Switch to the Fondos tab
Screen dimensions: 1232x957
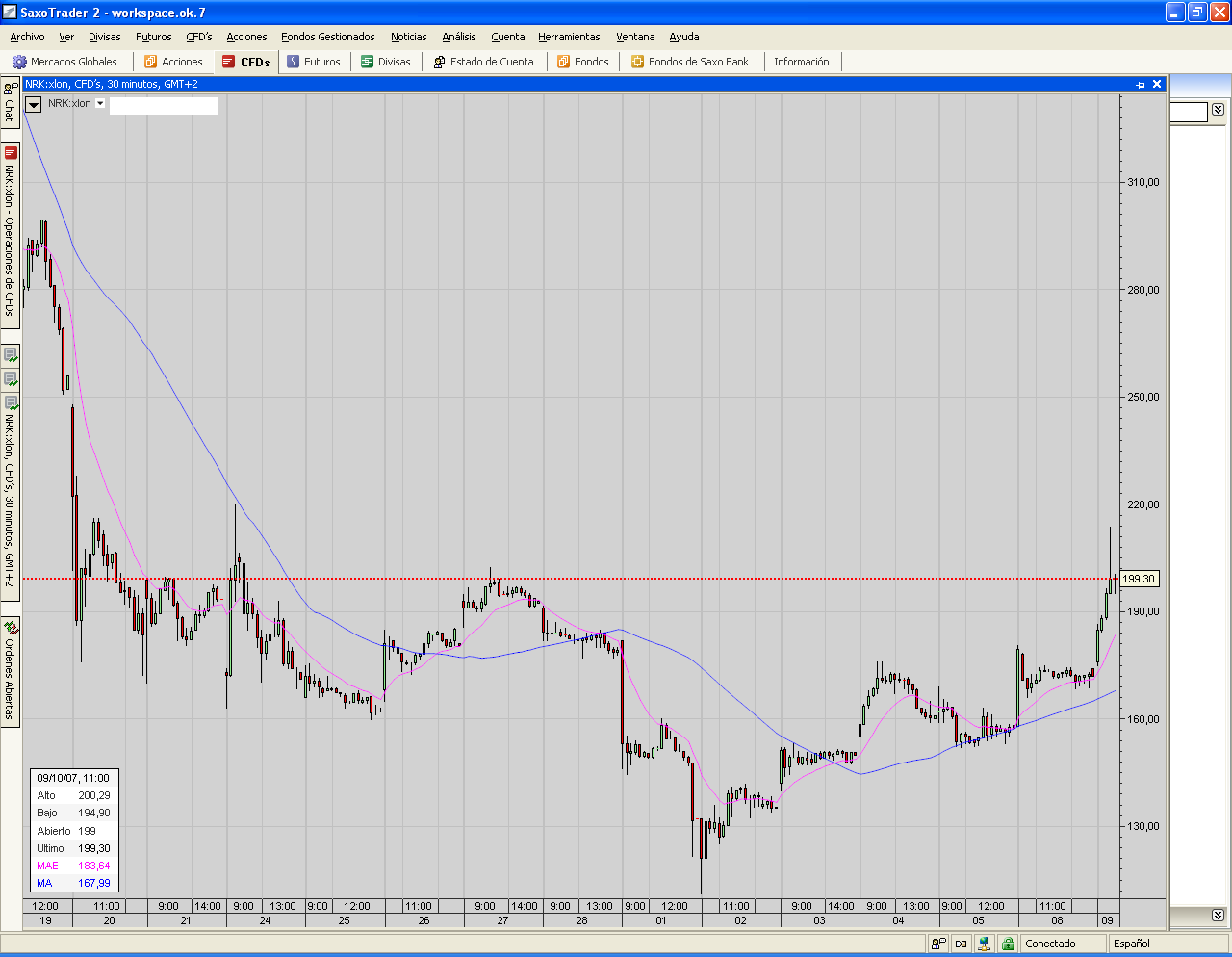tap(583, 62)
